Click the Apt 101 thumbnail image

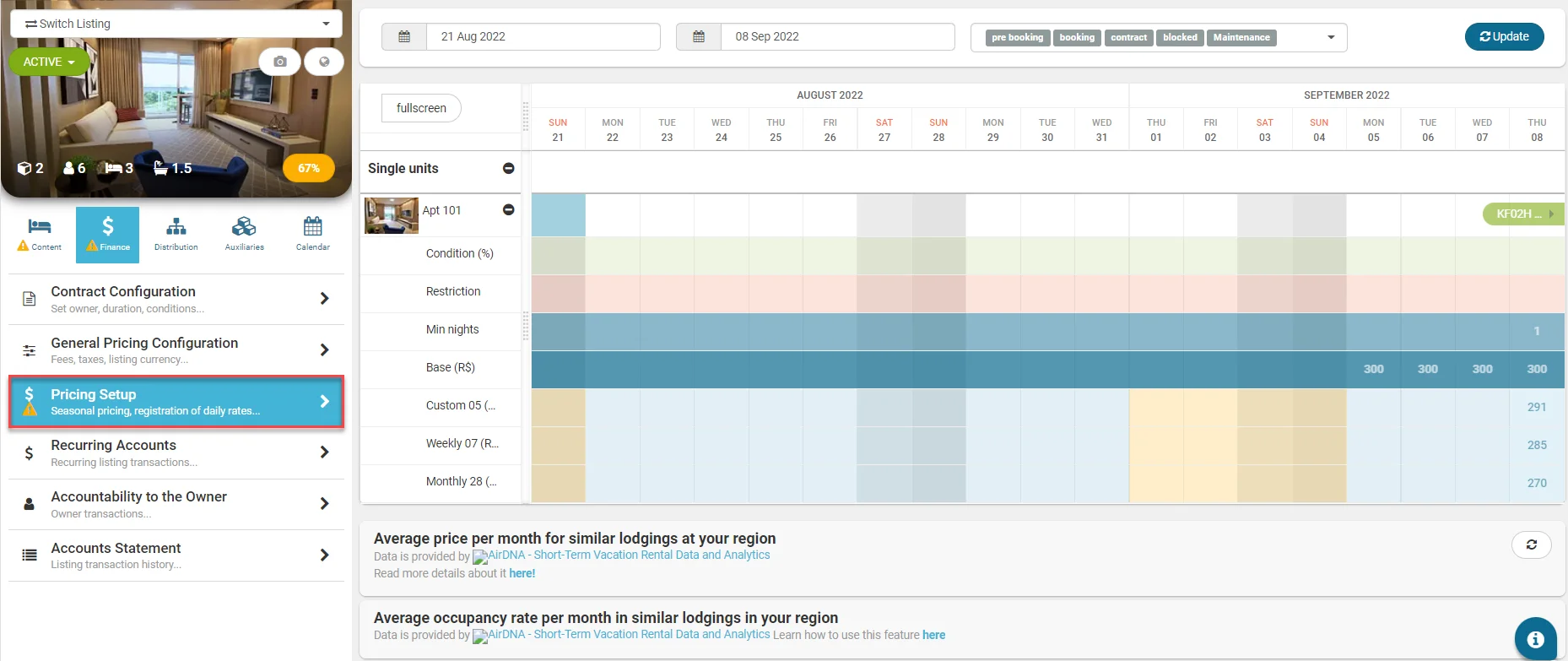tap(392, 215)
